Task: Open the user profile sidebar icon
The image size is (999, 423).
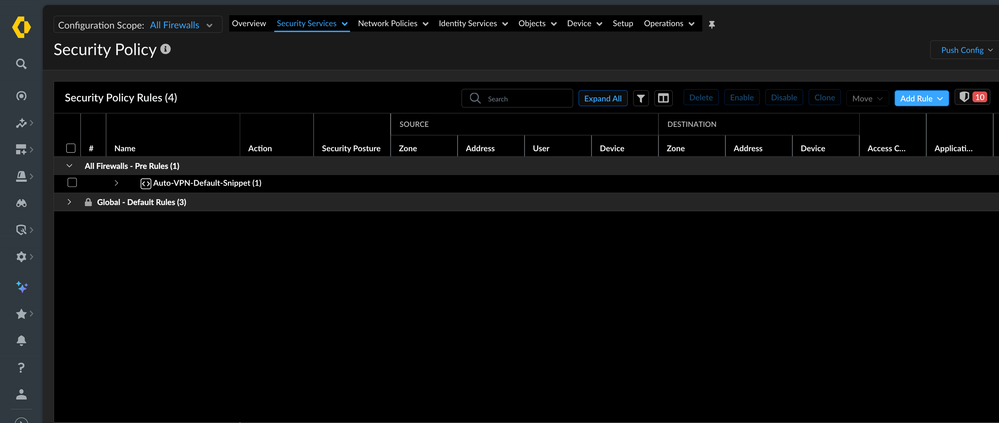Action: click(x=21, y=394)
